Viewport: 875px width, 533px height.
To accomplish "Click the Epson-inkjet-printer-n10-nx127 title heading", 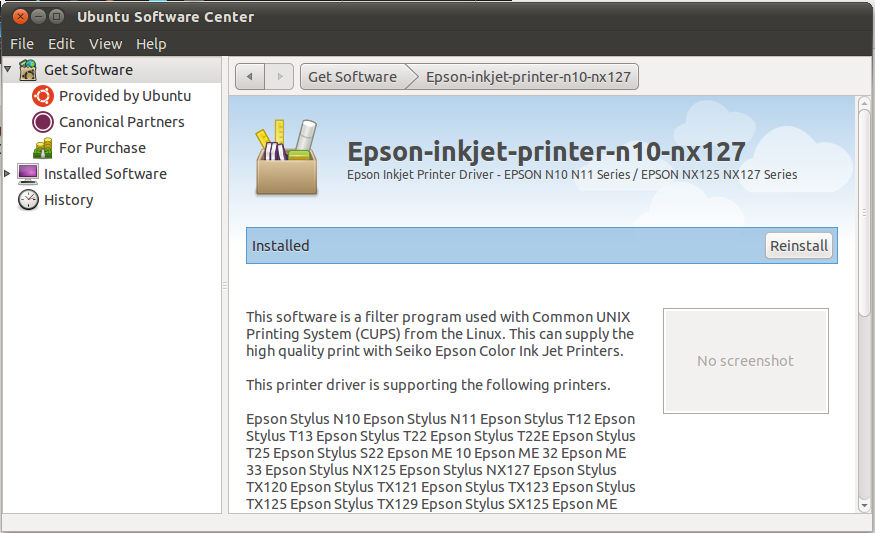I will [546, 151].
